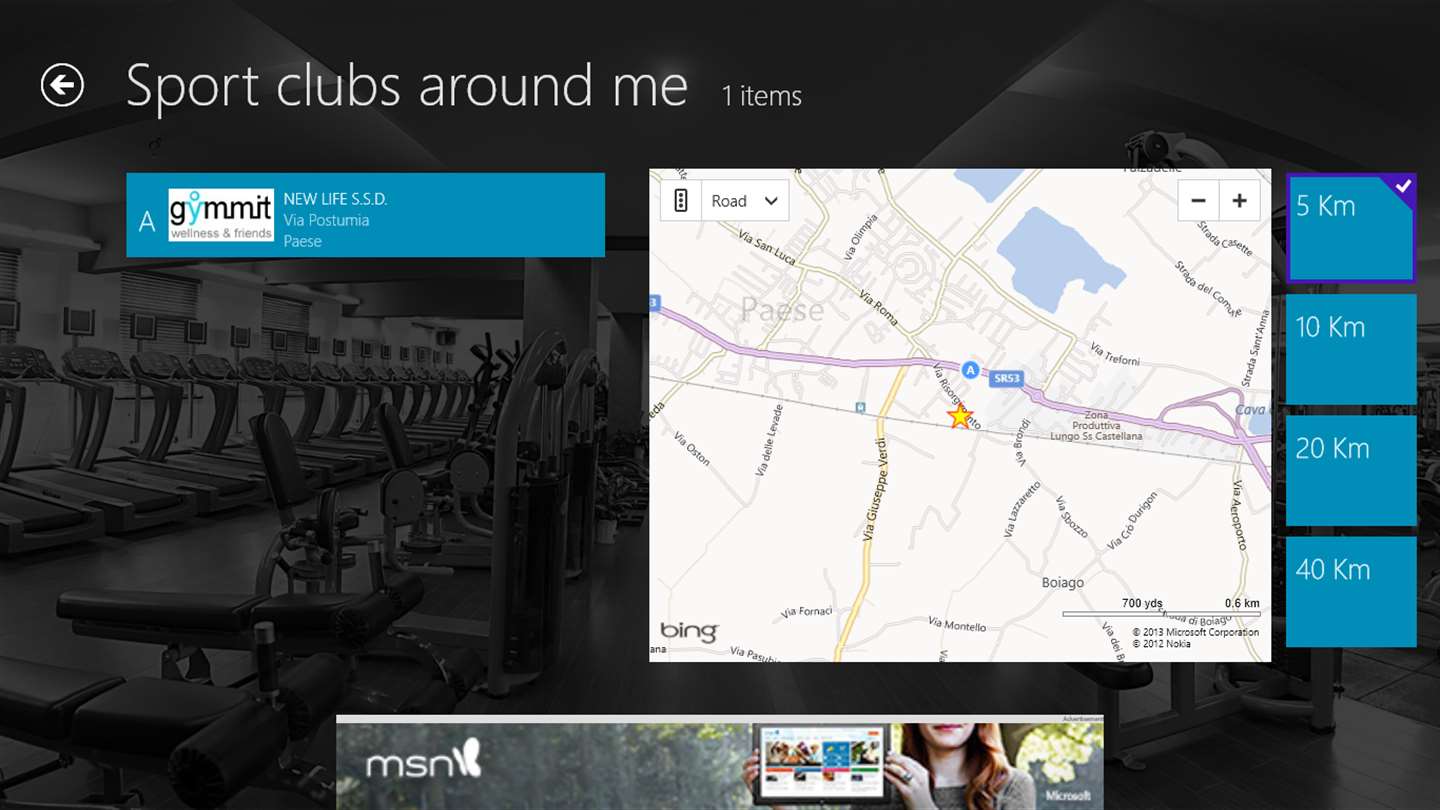Go back using the circled arrow
Screen dimensions: 1440x810
62,85
